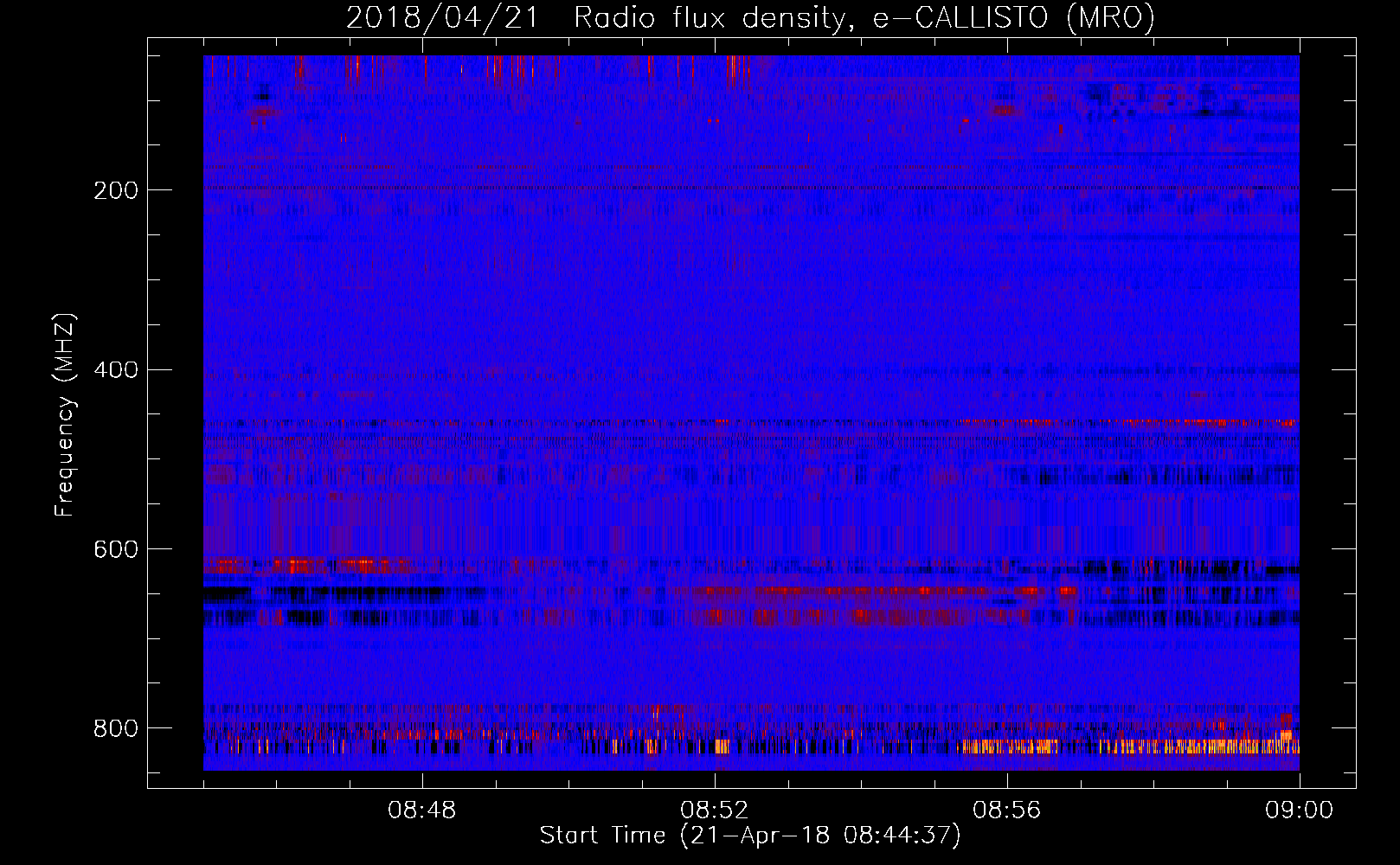Click the 400 frequency tick label
This screenshot has height=865, width=1400.
tap(115, 370)
